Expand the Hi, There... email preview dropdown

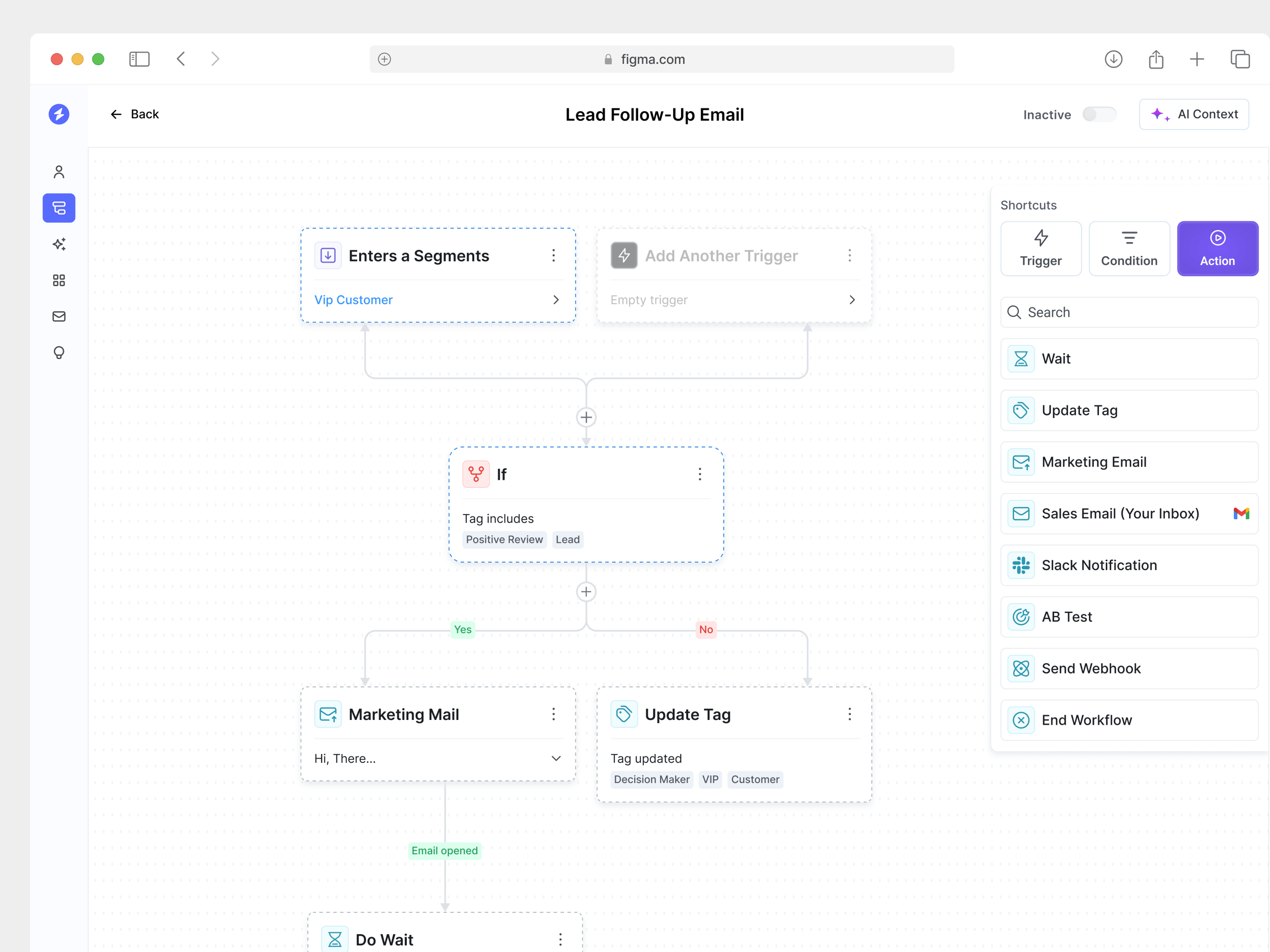[x=555, y=758]
